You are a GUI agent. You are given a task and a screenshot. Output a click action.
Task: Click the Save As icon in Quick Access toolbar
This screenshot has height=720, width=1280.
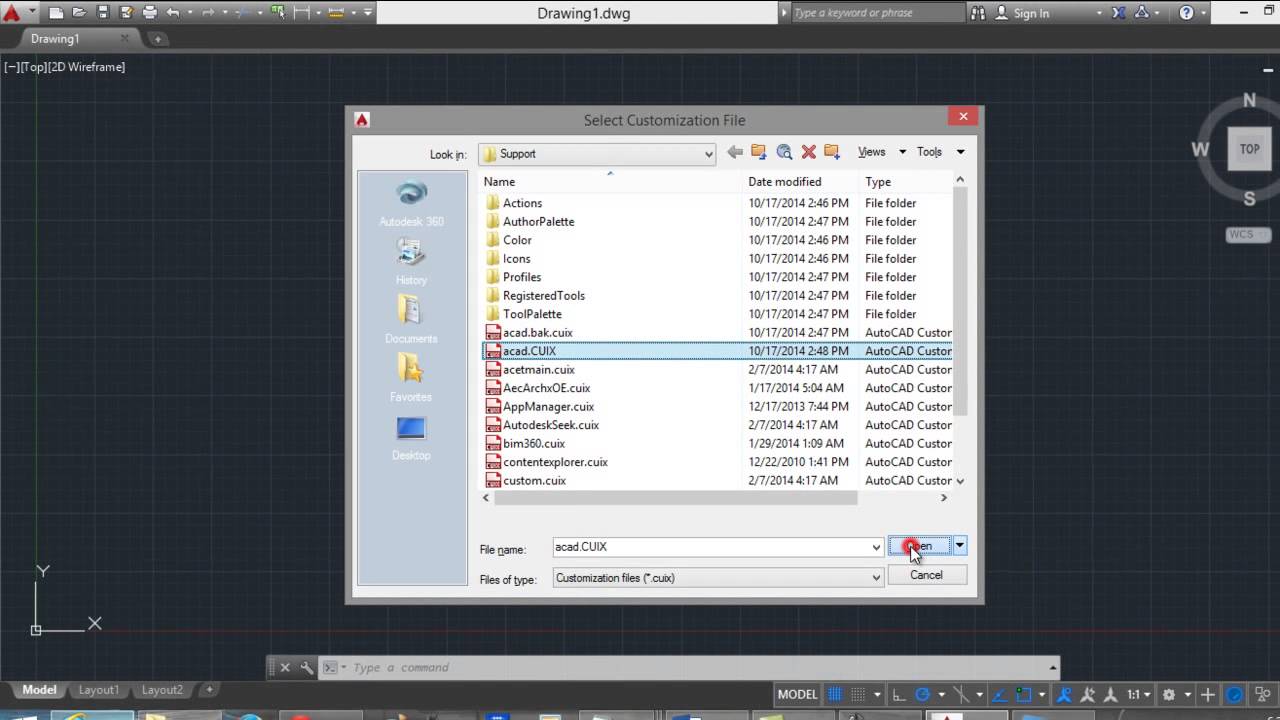(126, 13)
